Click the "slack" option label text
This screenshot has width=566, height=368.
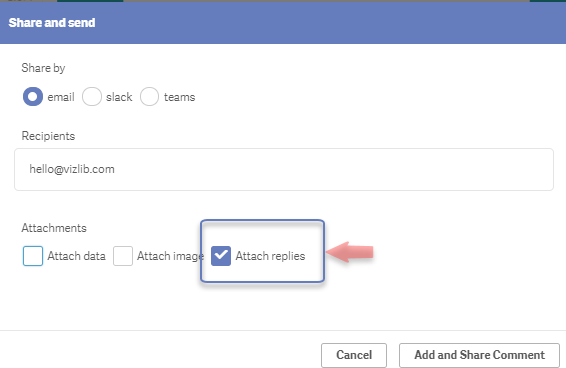pos(119,97)
